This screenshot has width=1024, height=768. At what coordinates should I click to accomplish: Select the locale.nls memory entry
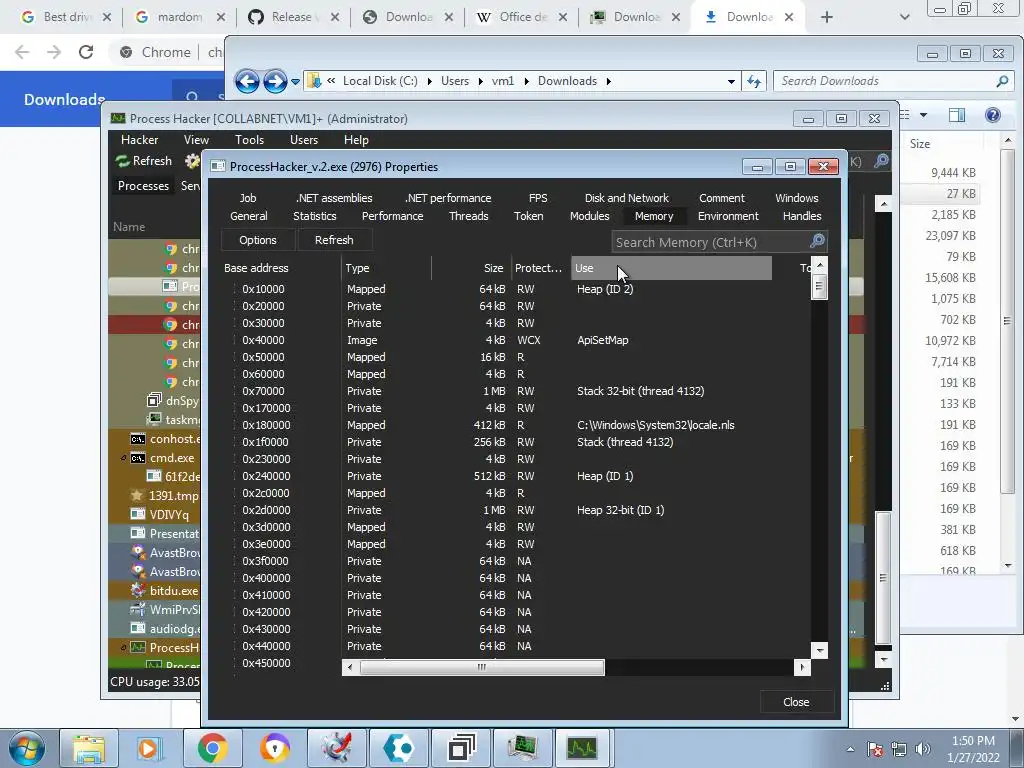(656, 425)
